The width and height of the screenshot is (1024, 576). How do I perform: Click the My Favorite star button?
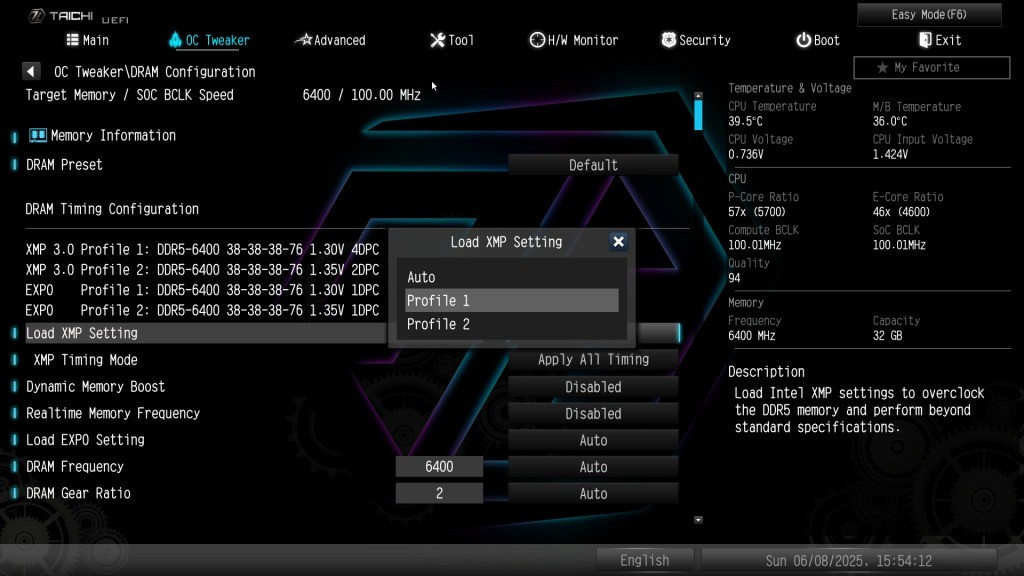coord(931,68)
